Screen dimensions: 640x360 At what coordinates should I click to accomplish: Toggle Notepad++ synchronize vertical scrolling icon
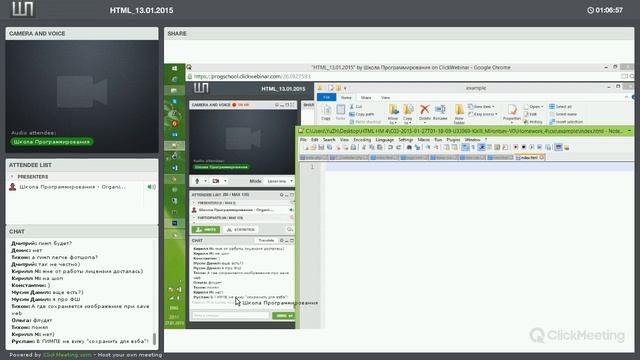pos(447,147)
